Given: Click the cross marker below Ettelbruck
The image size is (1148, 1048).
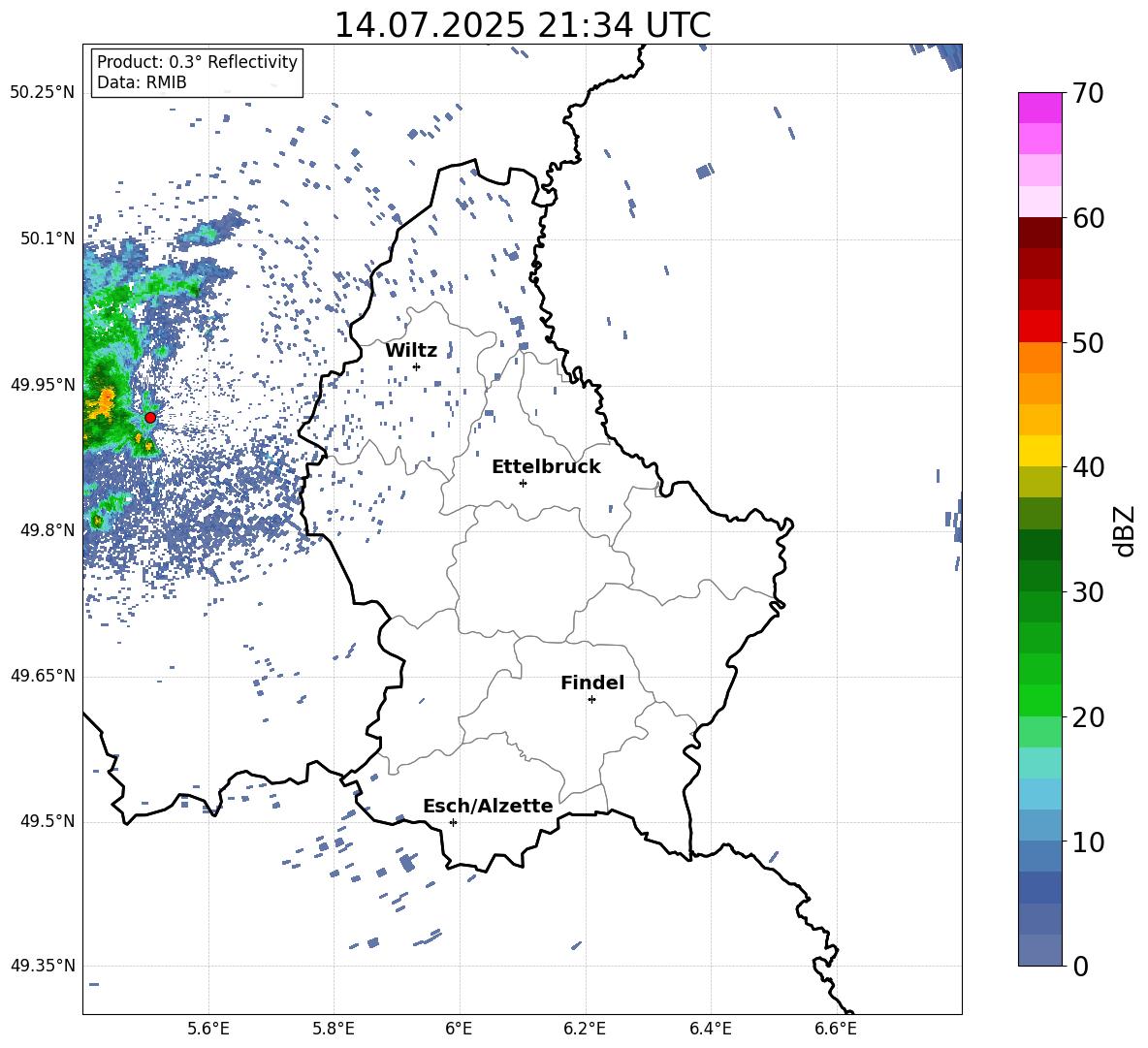Looking at the screenshot, I should pyautogui.click(x=523, y=483).
